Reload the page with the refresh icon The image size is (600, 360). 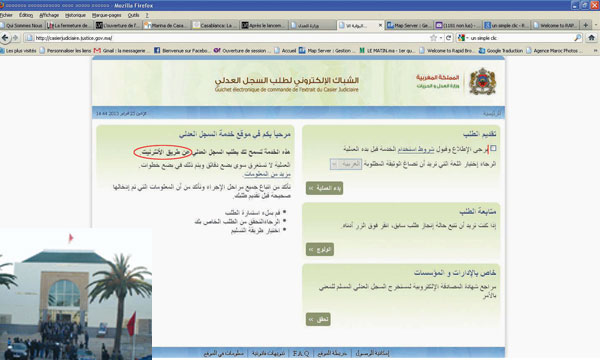(448, 37)
